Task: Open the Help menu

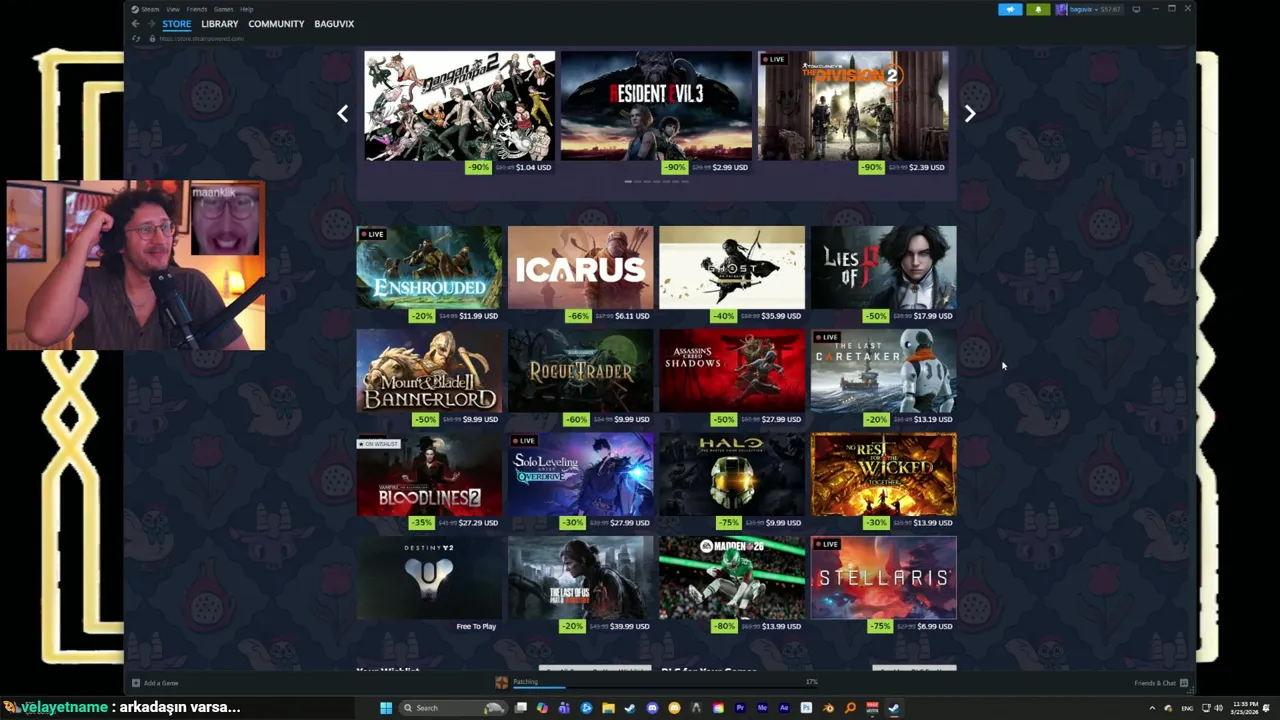Action: click(246, 9)
